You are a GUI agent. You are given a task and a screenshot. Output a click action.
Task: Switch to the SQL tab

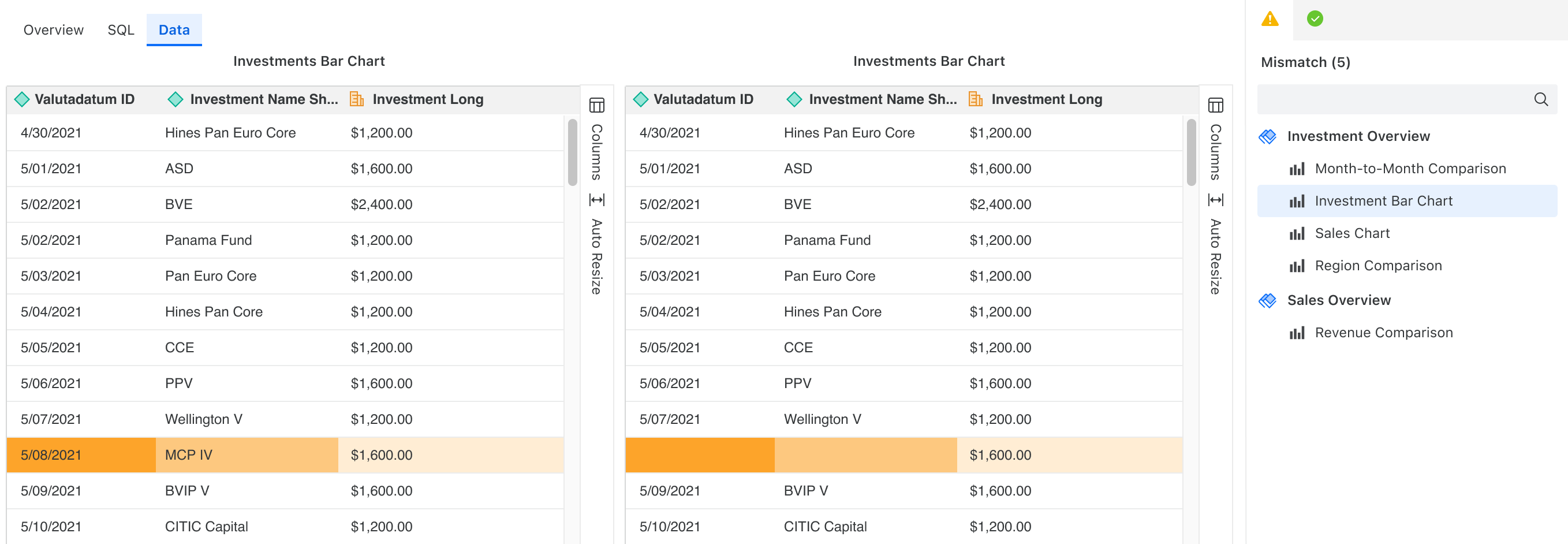click(x=121, y=30)
